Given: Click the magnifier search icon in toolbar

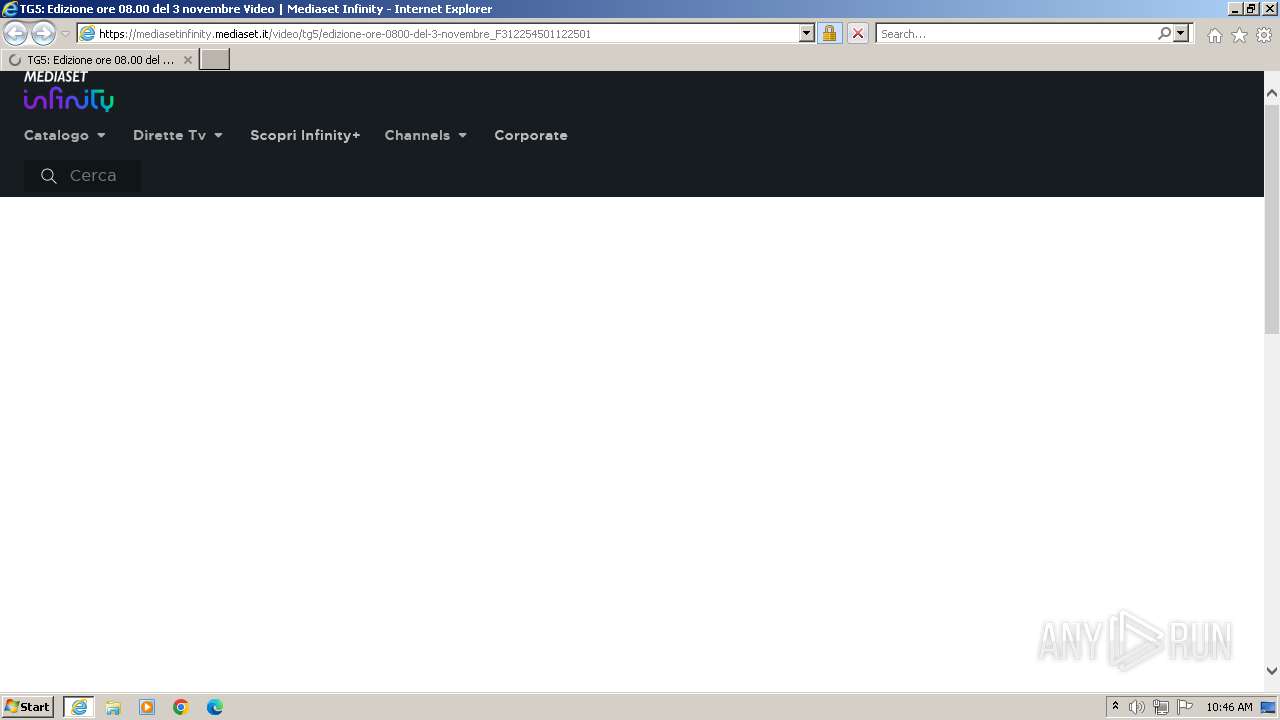Looking at the screenshot, I should point(1164,33).
